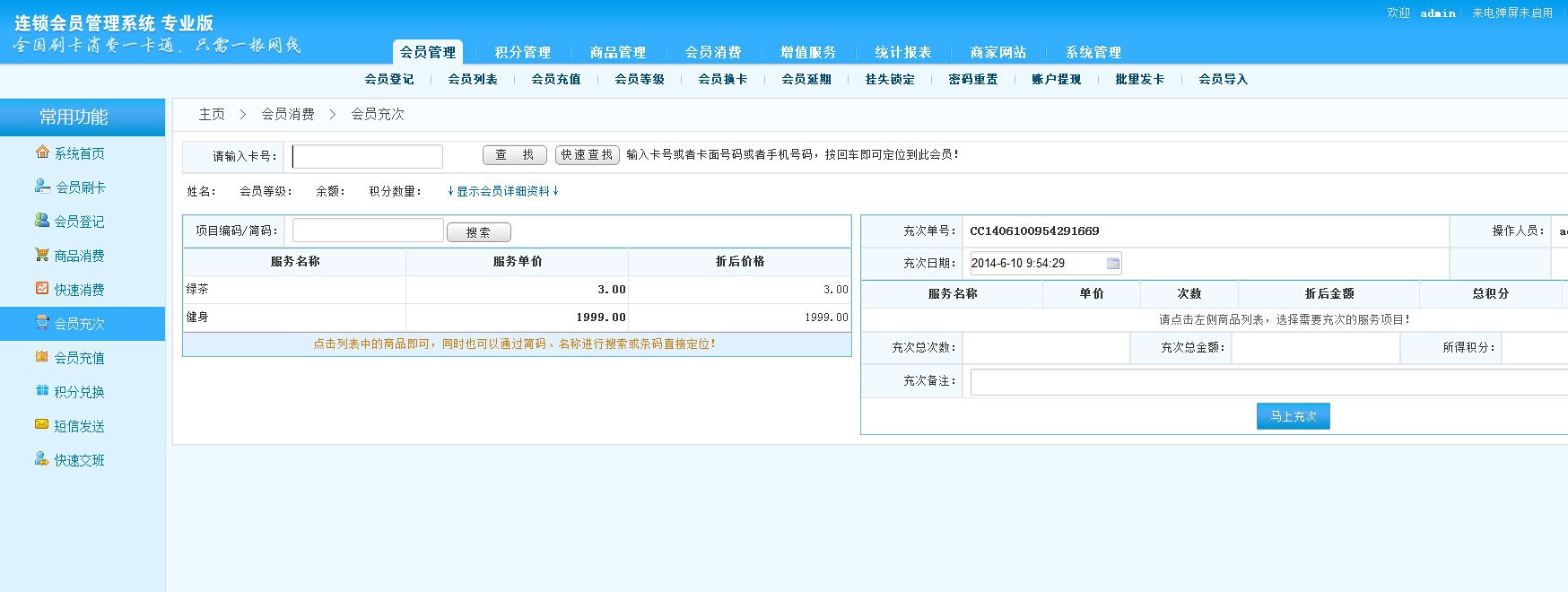Switch to the 系统管理 tab
Image resolution: width=1568 pixels, height=592 pixels.
[1093, 52]
